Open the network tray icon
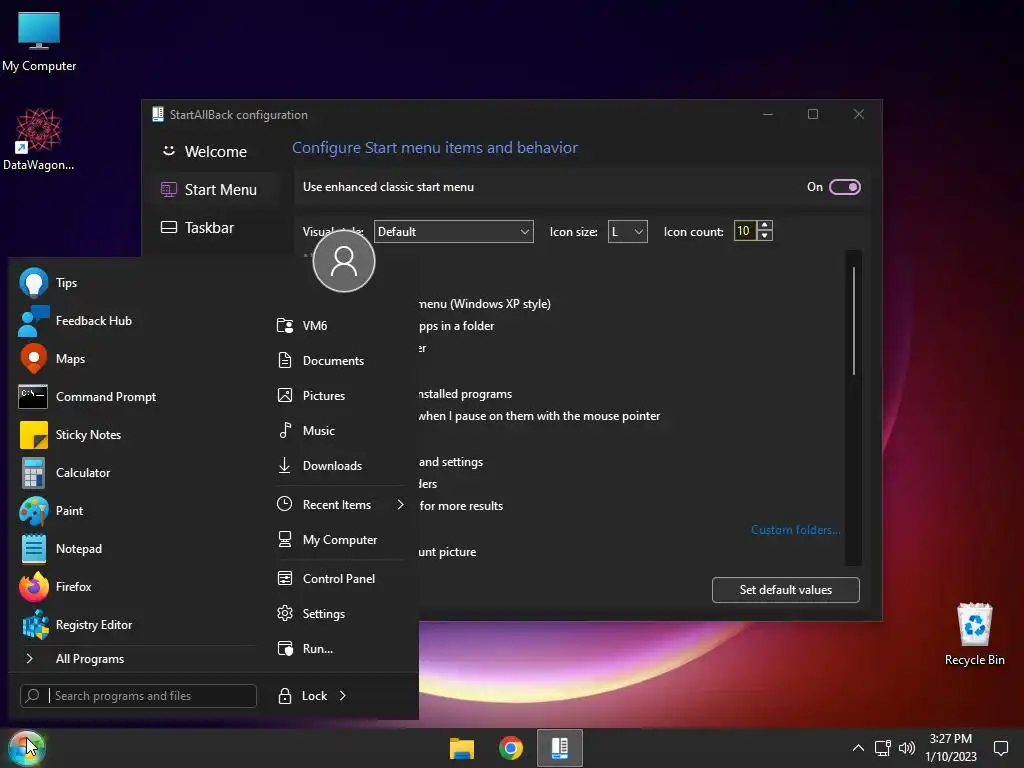Screen dimensions: 1024x768 (x=882, y=748)
